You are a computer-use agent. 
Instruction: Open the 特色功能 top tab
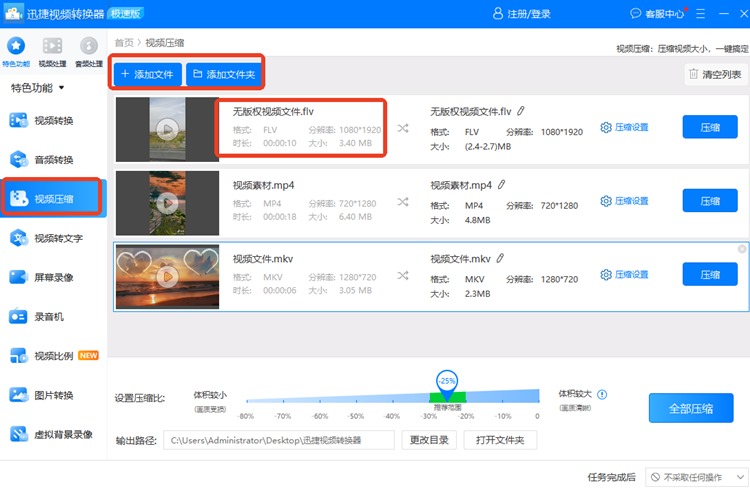[16, 52]
